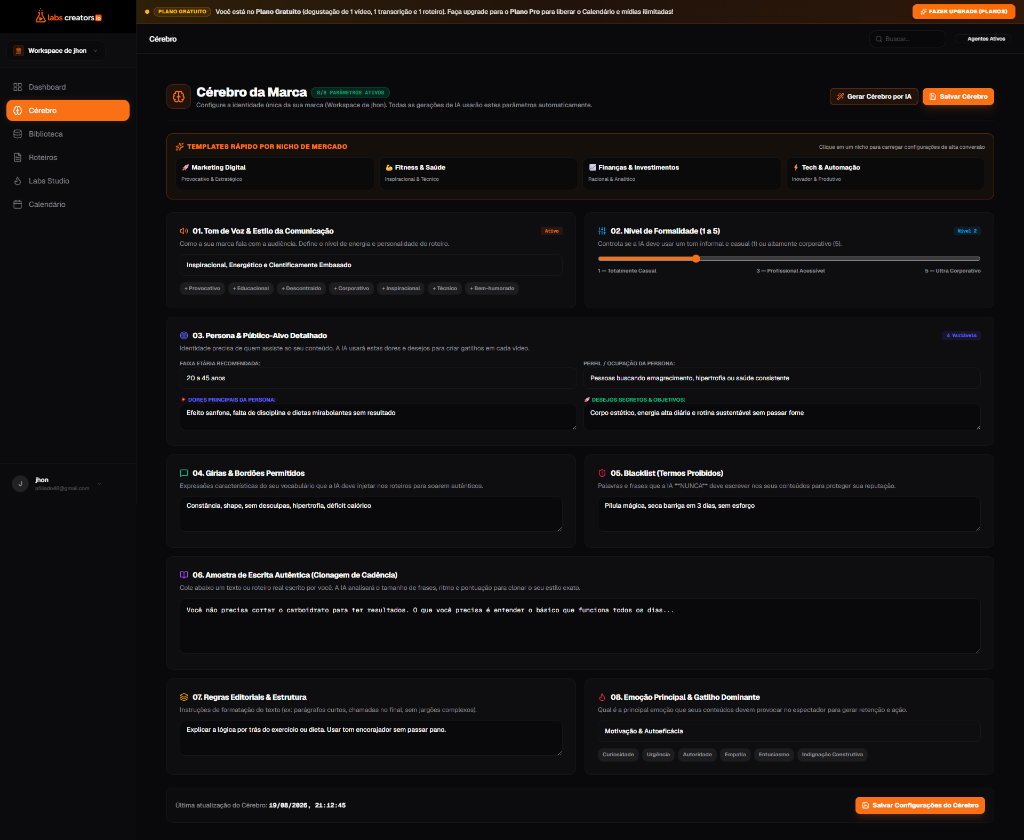Click the J user avatar in sidebar
This screenshot has height=840, width=1024.
[x=20, y=484]
